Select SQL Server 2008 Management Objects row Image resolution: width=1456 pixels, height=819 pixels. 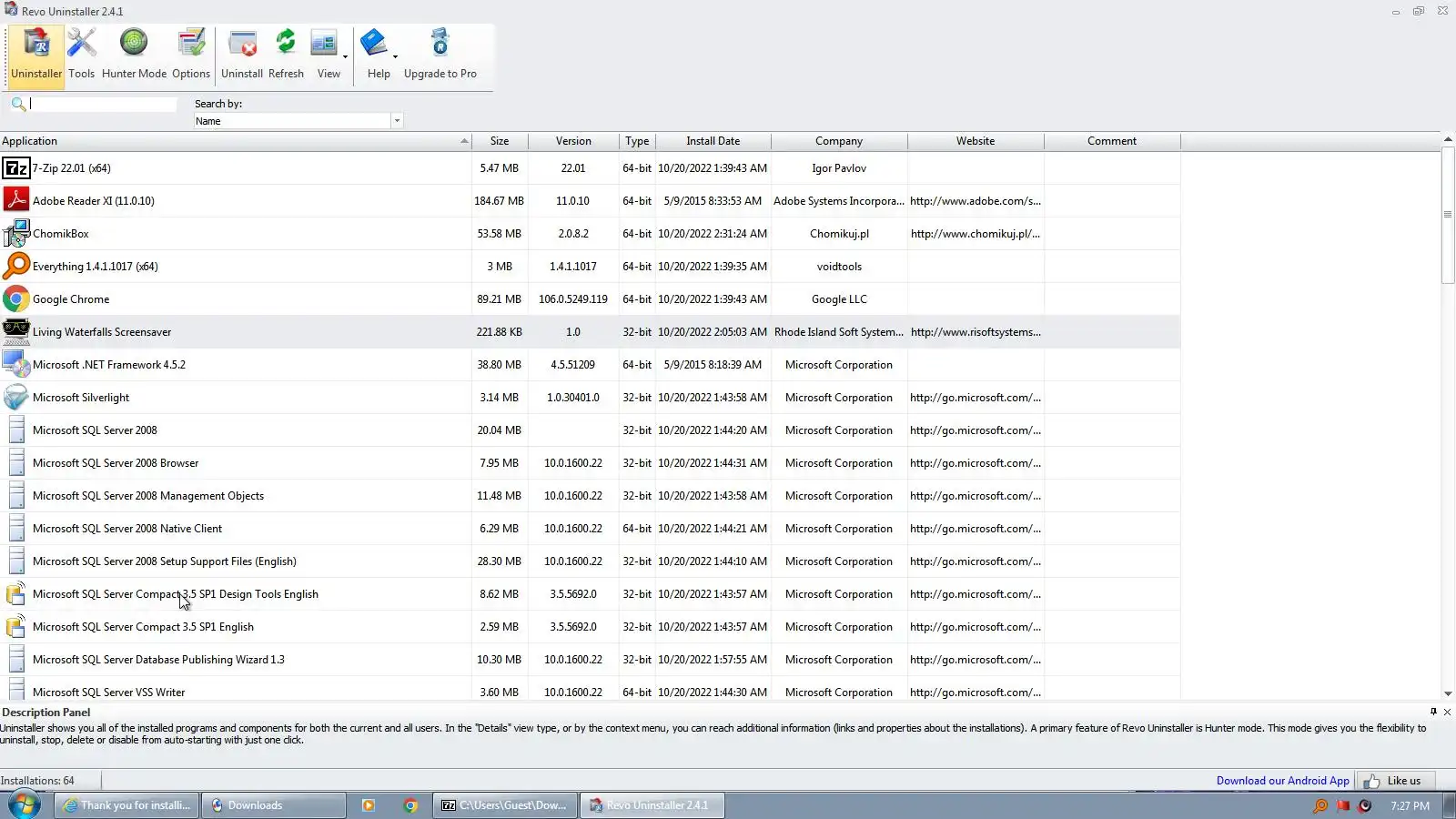coord(591,496)
